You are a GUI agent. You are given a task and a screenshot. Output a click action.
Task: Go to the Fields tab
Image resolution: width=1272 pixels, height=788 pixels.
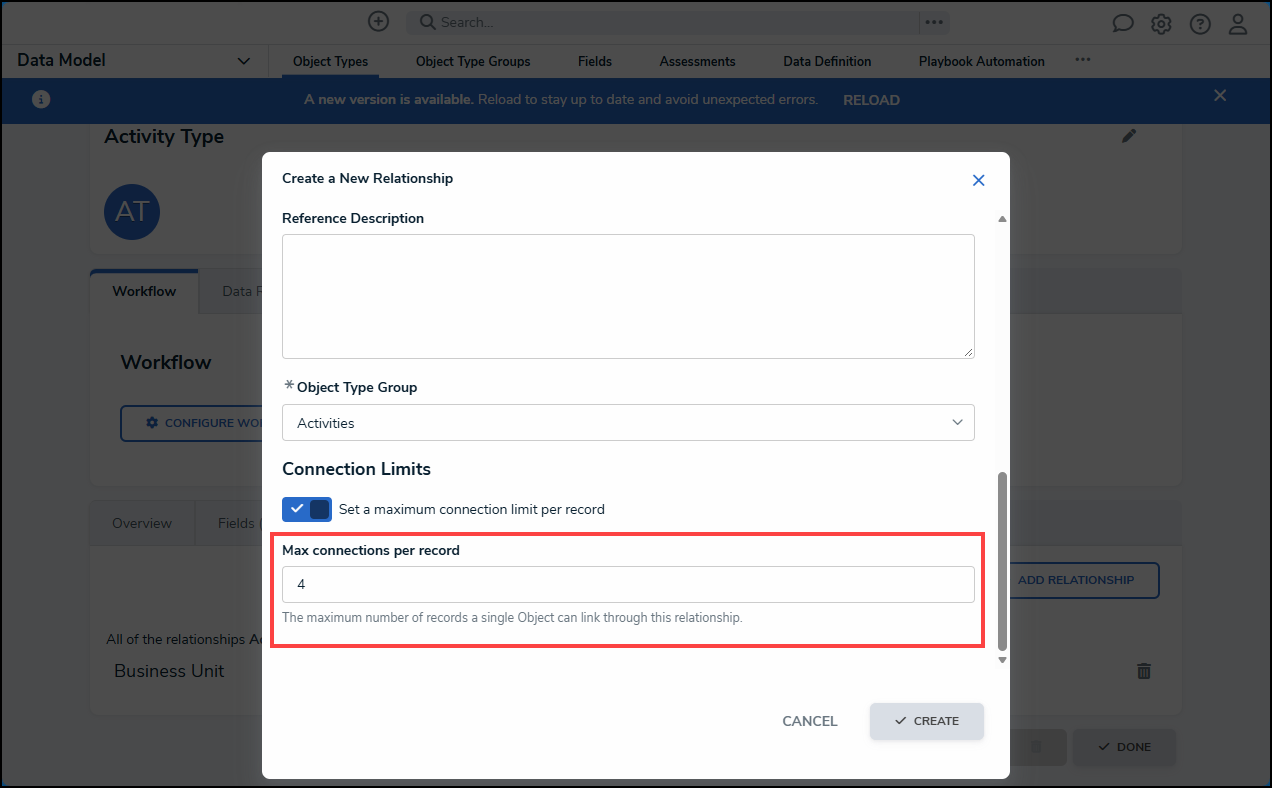[x=595, y=61]
